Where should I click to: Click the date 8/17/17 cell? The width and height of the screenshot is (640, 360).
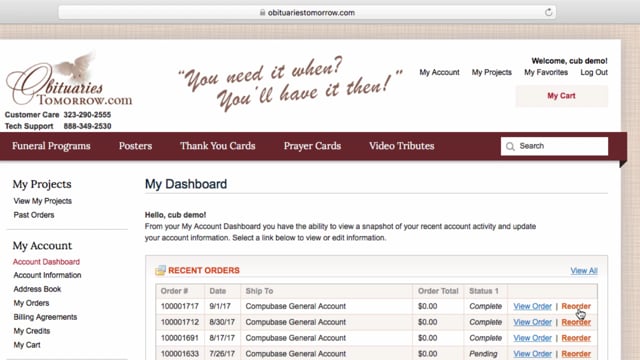[x=222, y=338]
